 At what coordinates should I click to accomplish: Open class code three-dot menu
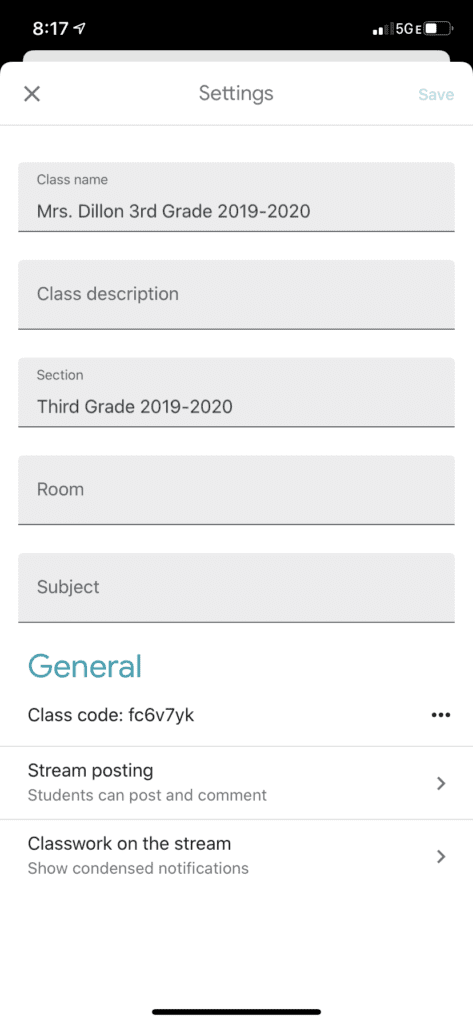[441, 715]
